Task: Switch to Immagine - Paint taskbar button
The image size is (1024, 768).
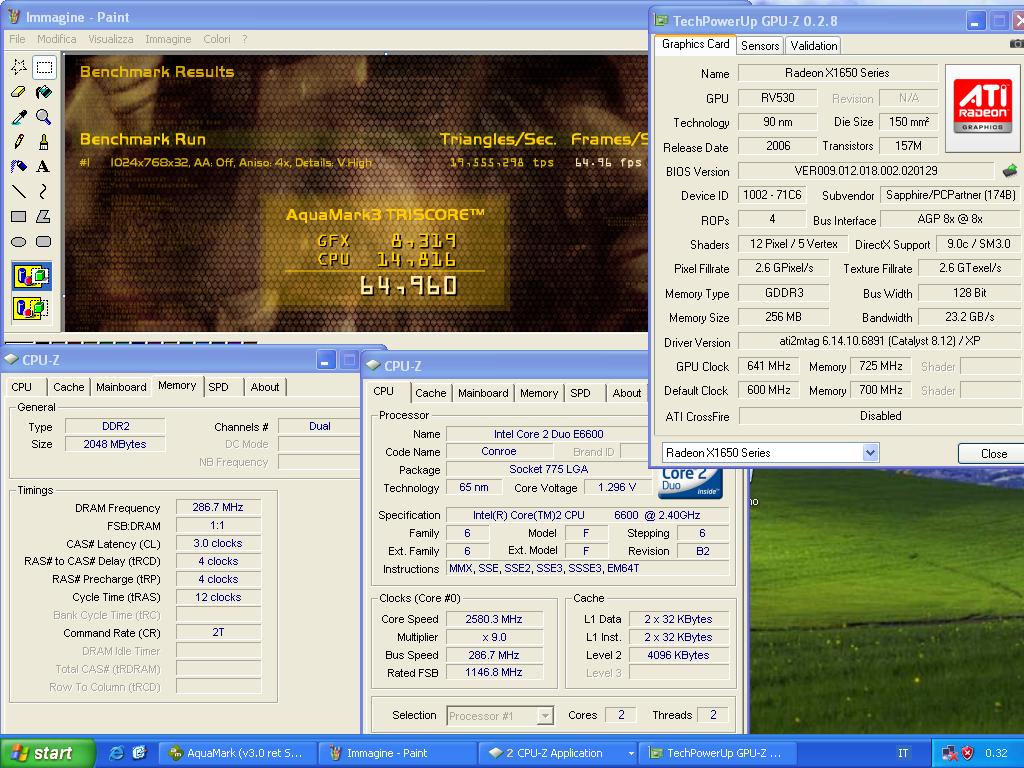Action: pos(400,753)
